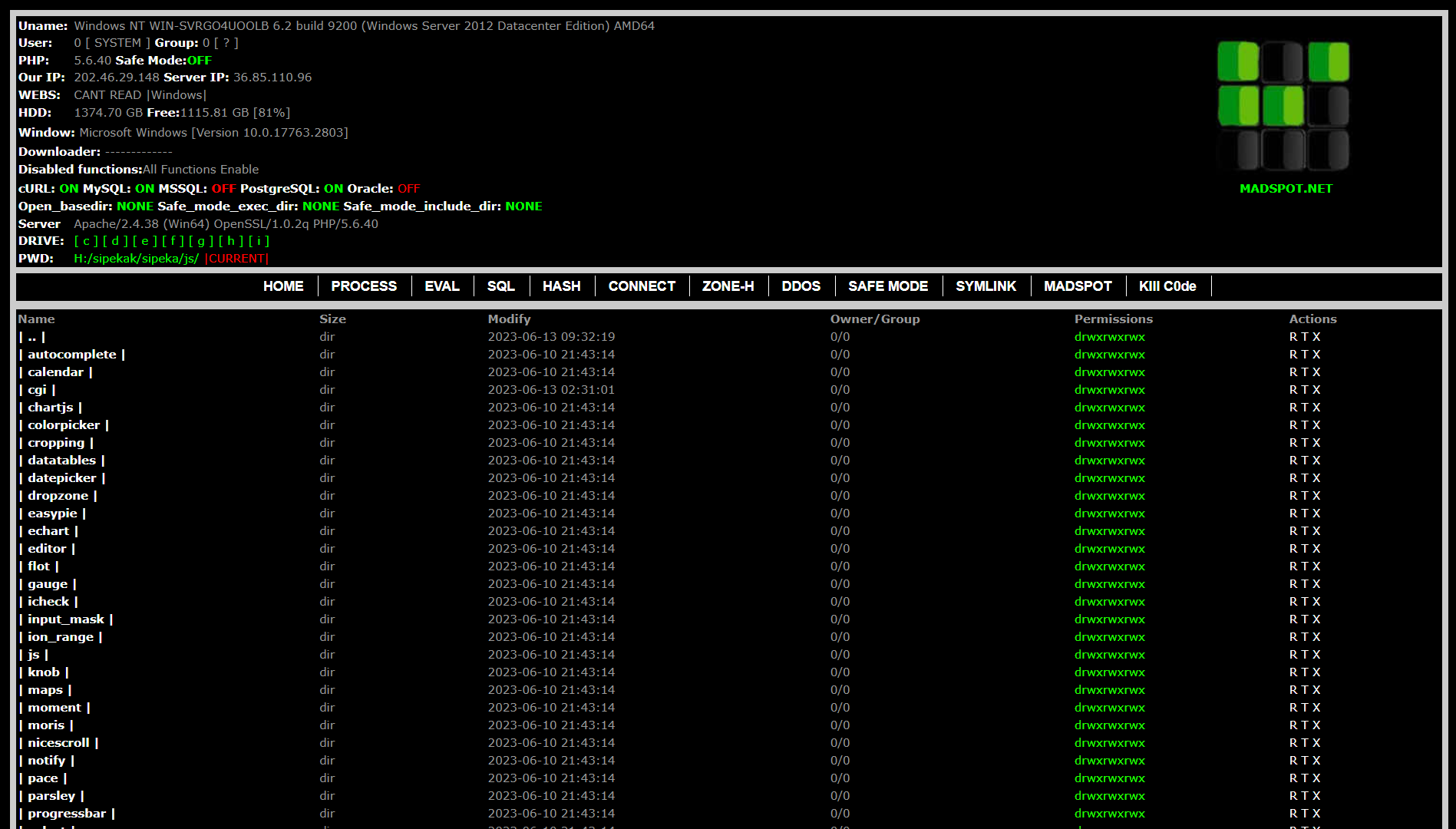This screenshot has width=1456, height=829.
Task: Open the moment directory
Action: click(x=54, y=708)
